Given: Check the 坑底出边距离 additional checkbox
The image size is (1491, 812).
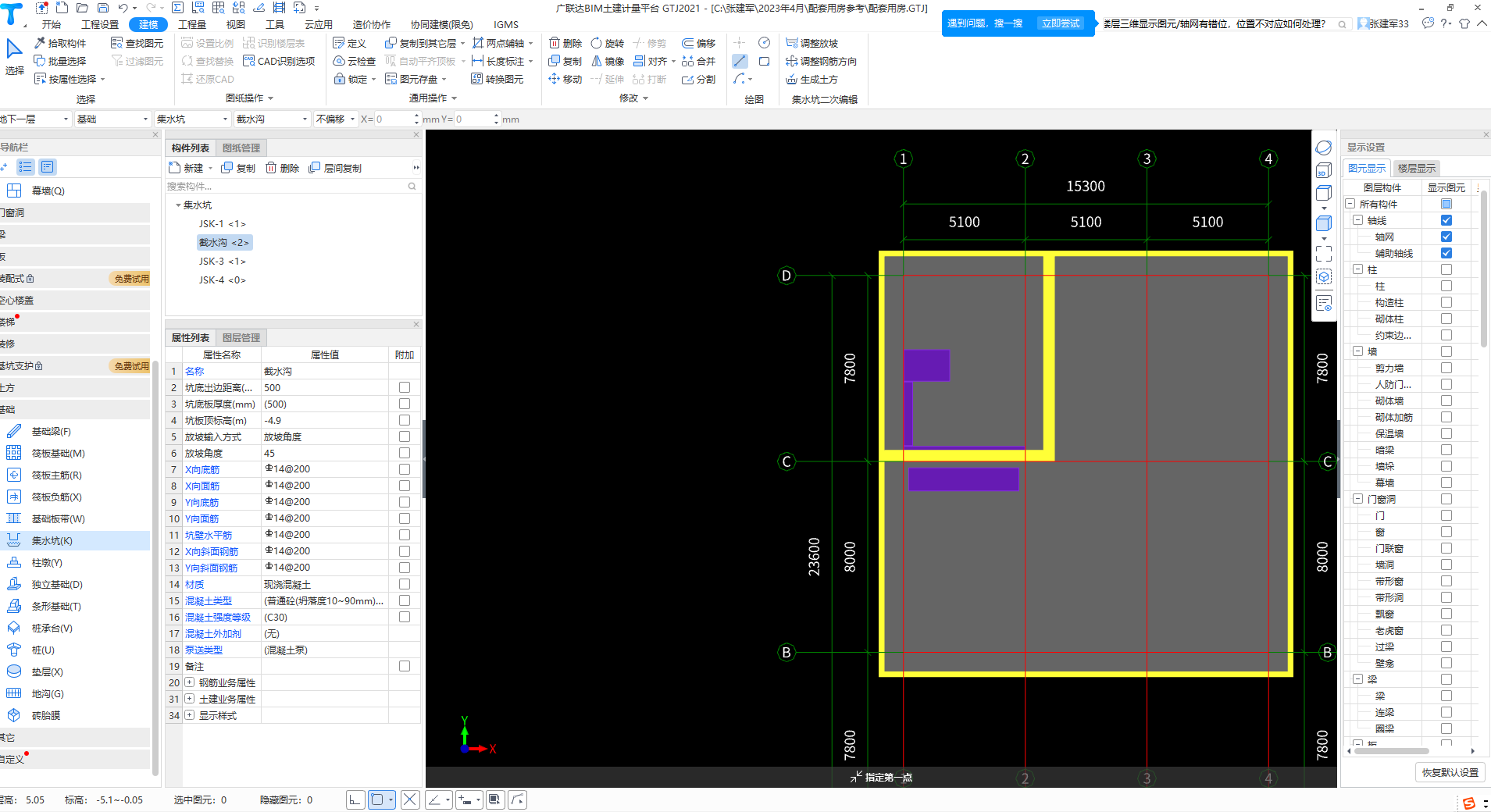Looking at the screenshot, I should 405,387.
